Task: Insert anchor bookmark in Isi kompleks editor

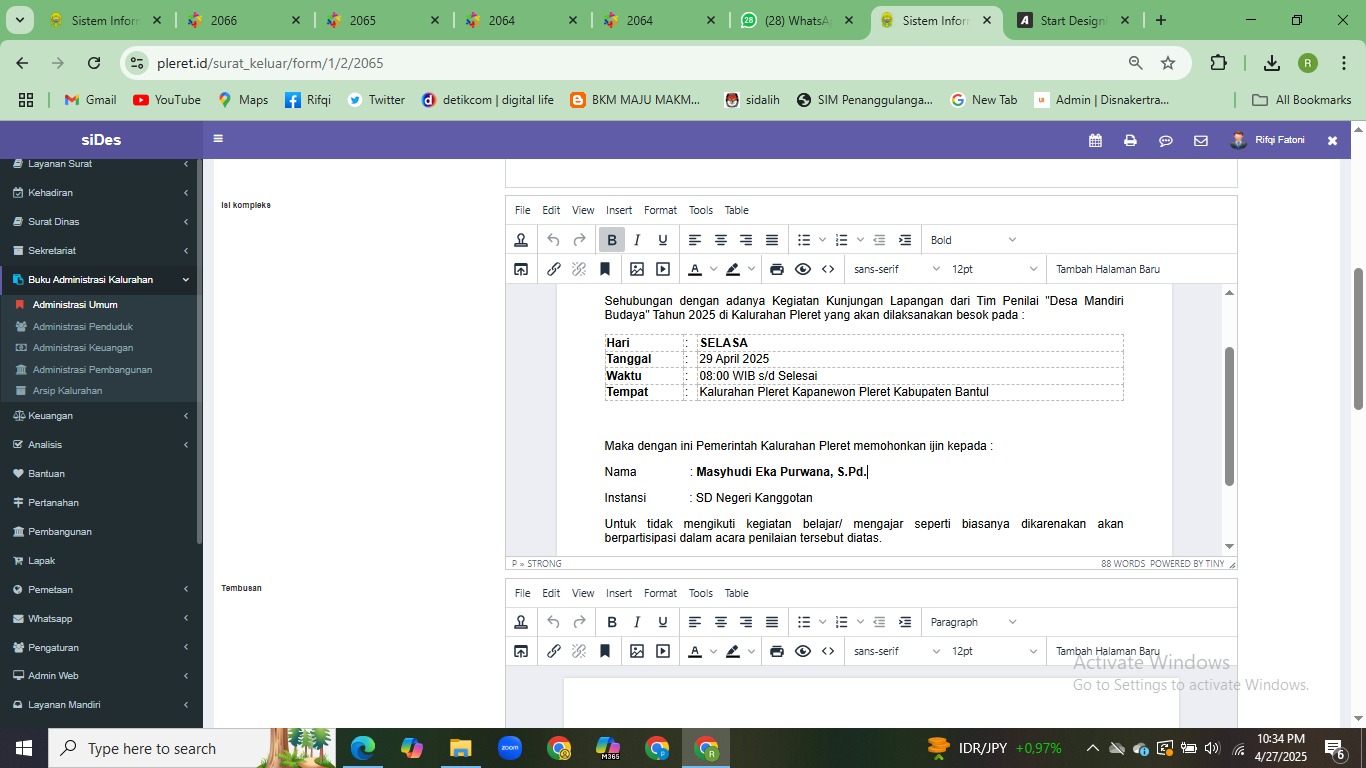Action: click(605, 269)
